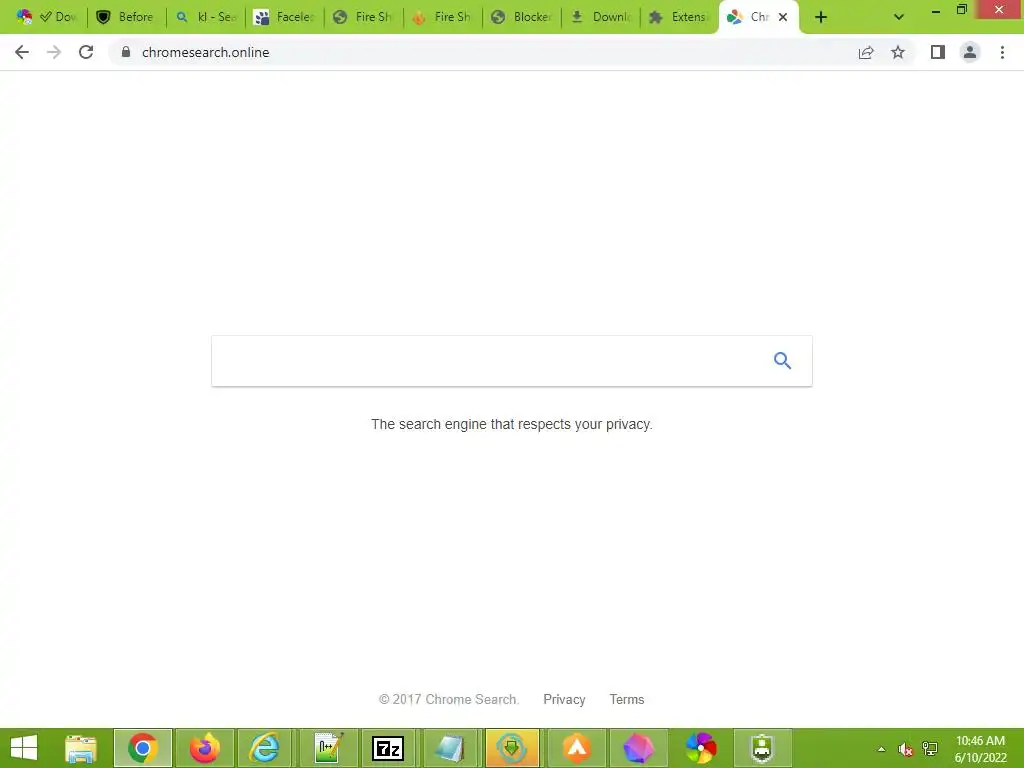Close the active Chrome Search tab
Image resolution: width=1024 pixels, height=768 pixels.
point(783,18)
